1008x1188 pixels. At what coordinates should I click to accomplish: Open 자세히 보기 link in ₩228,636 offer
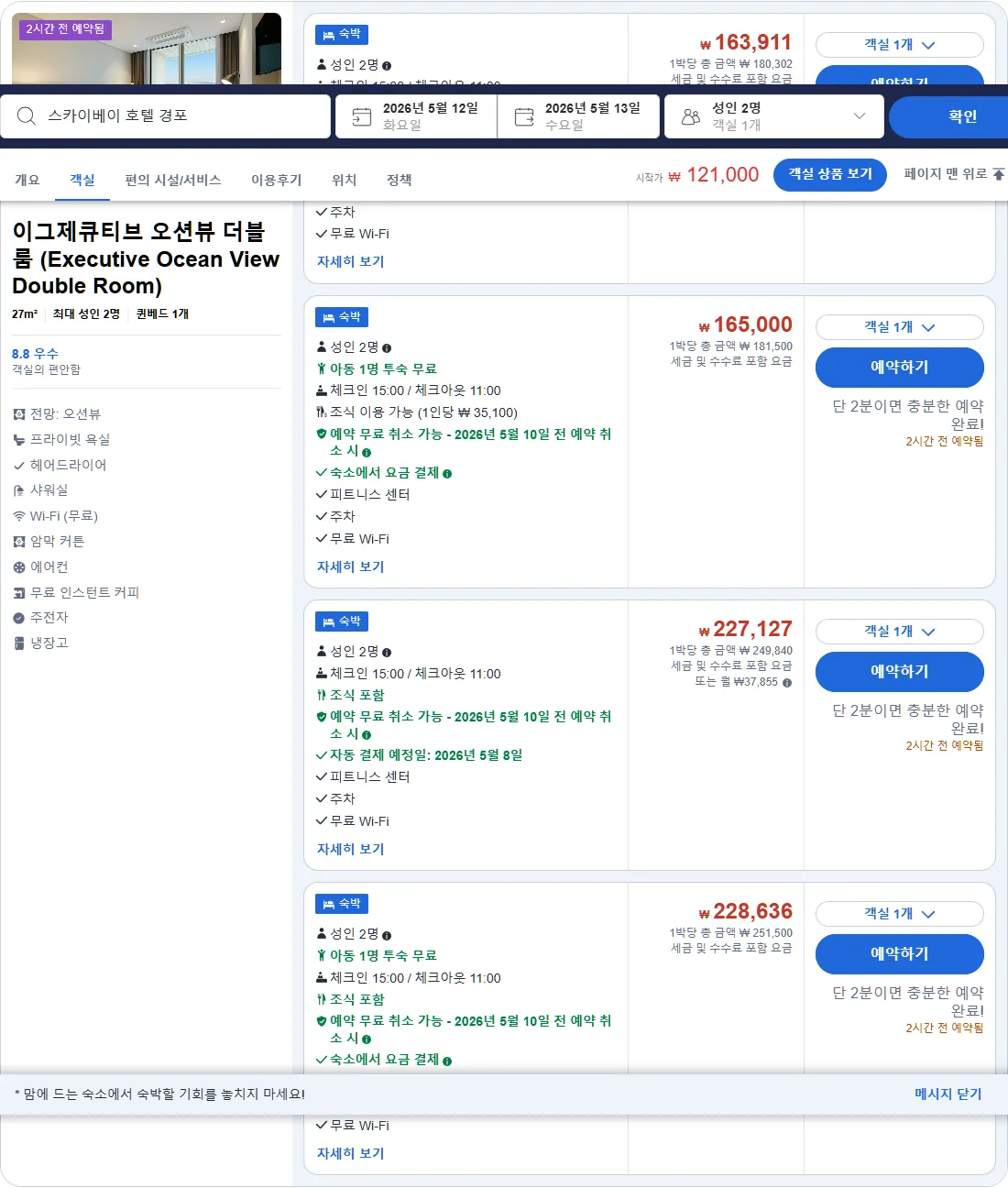(351, 1153)
